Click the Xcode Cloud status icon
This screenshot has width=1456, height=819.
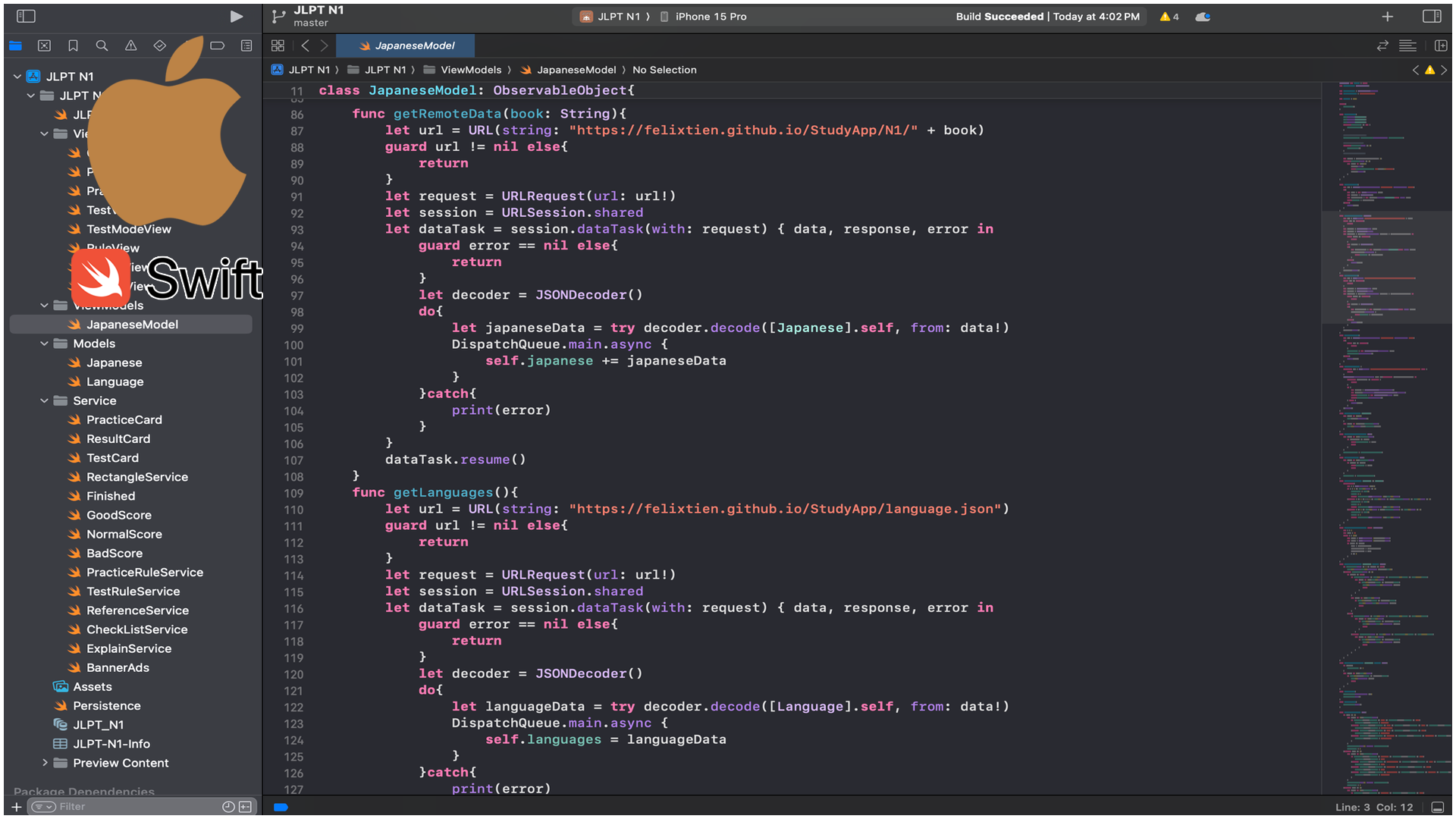pyautogui.click(x=1203, y=17)
